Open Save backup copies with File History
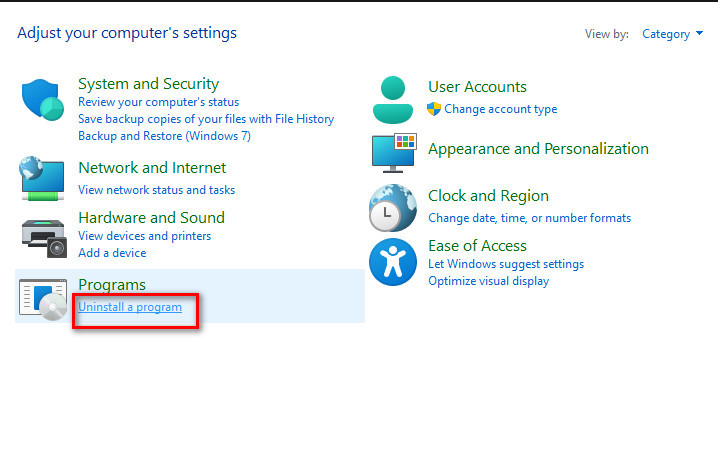 click(x=206, y=119)
